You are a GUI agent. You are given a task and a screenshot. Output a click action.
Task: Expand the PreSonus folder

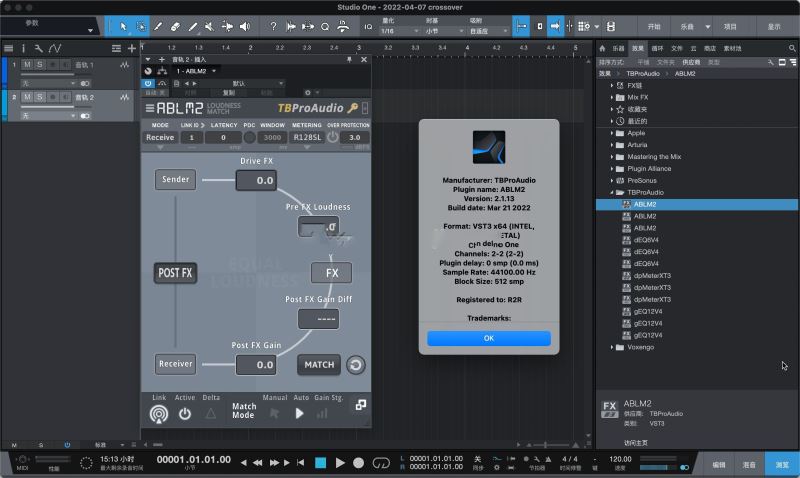pos(611,180)
